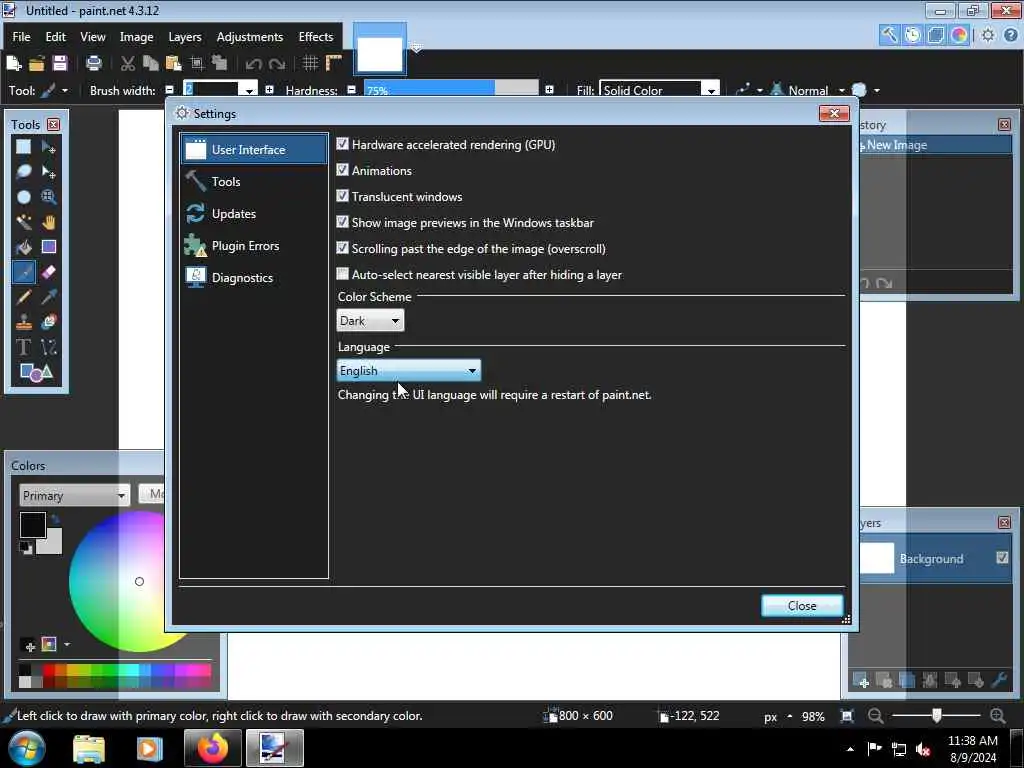Open Plugin Errors settings section

point(253,246)
